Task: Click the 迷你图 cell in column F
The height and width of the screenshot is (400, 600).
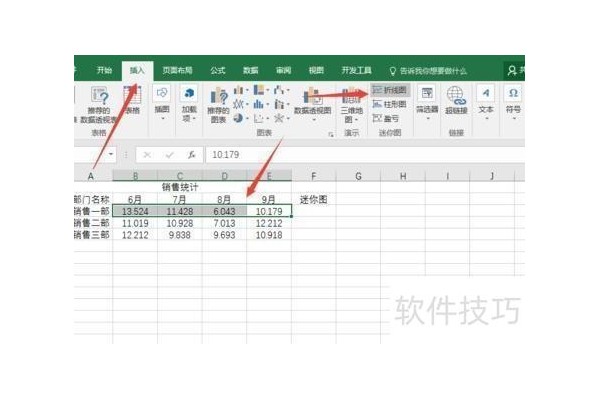Action: coord(314,199)
